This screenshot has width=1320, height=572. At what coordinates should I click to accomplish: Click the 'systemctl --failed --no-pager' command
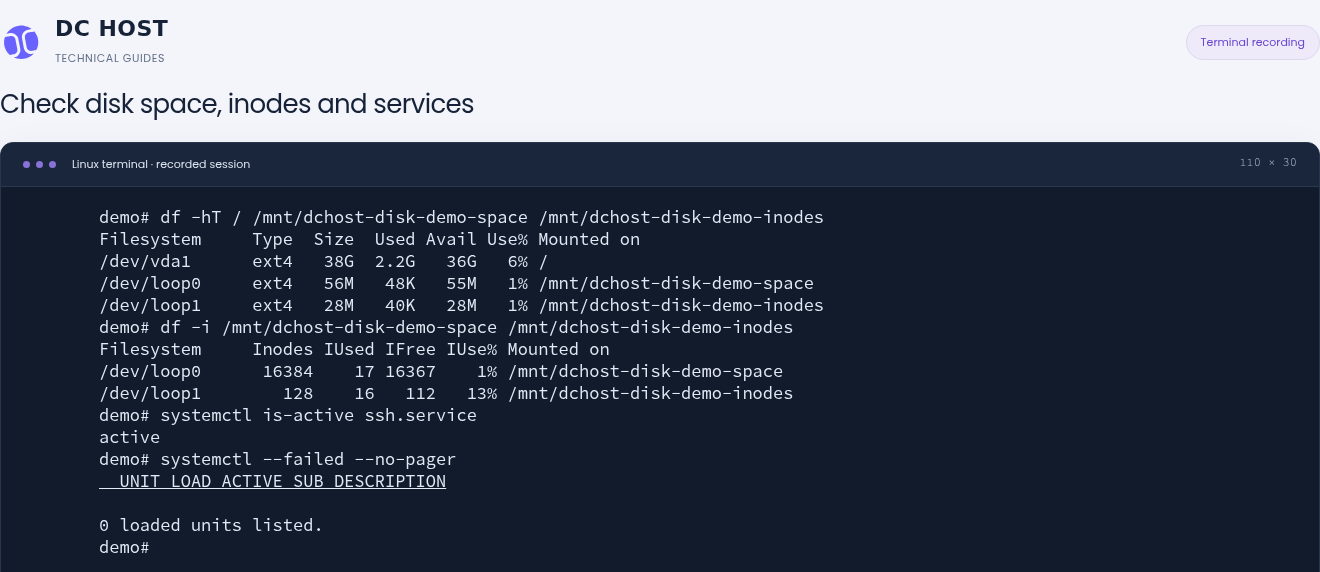point(278,459)
